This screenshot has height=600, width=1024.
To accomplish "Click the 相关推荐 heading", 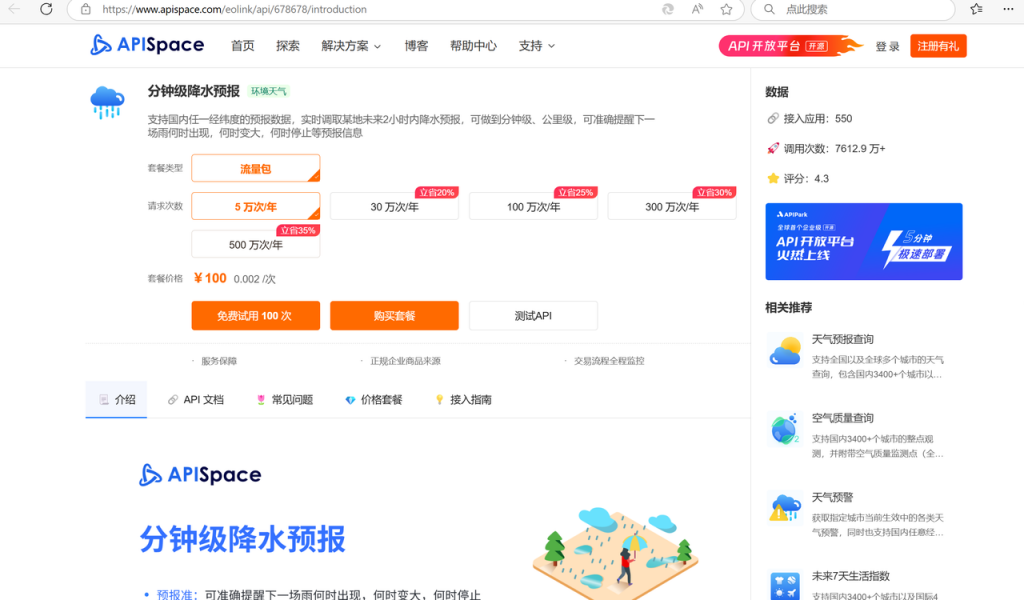I will coord(788,308).
